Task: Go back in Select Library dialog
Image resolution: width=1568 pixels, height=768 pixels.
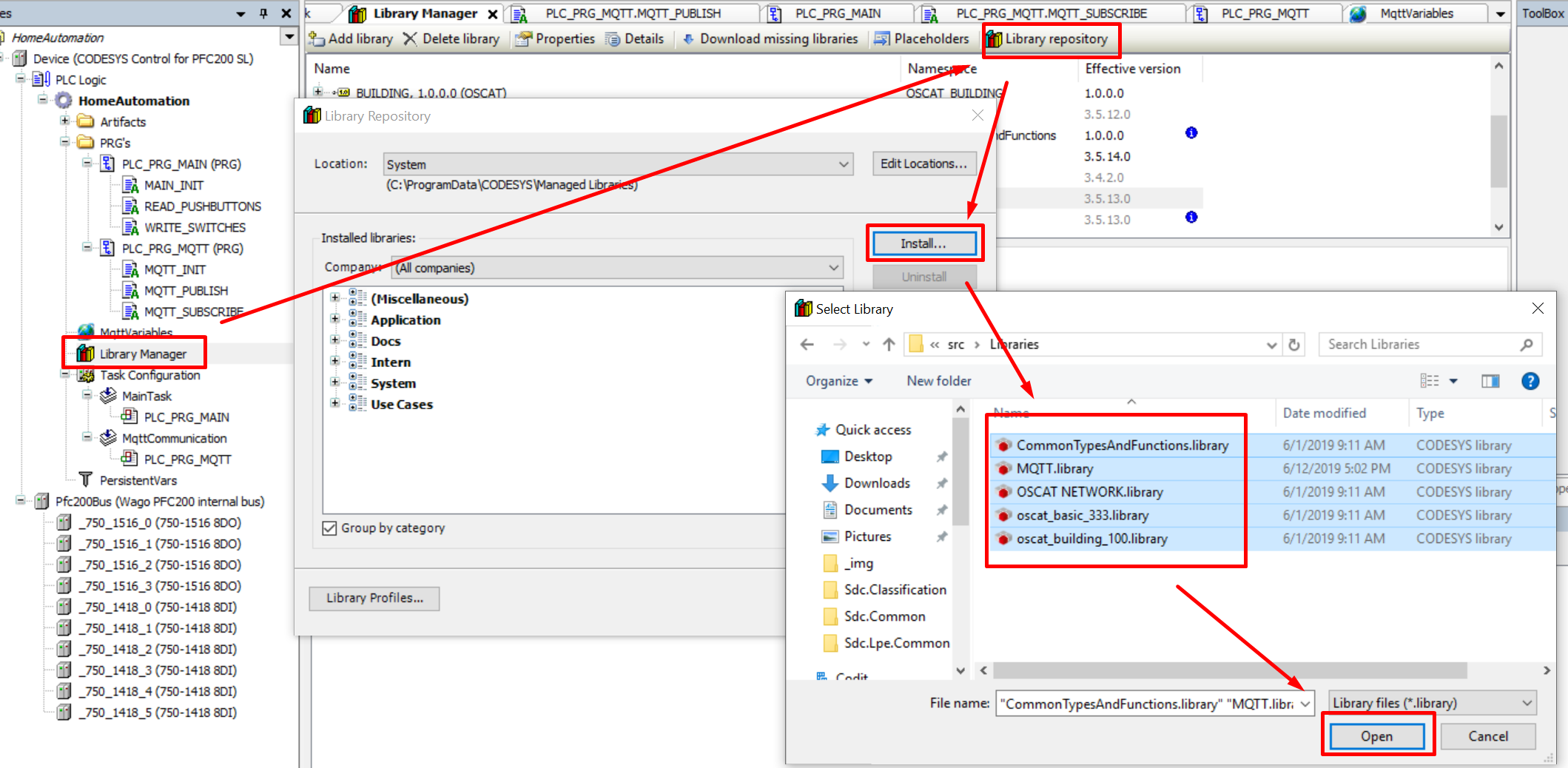Action: coord(807,344)
